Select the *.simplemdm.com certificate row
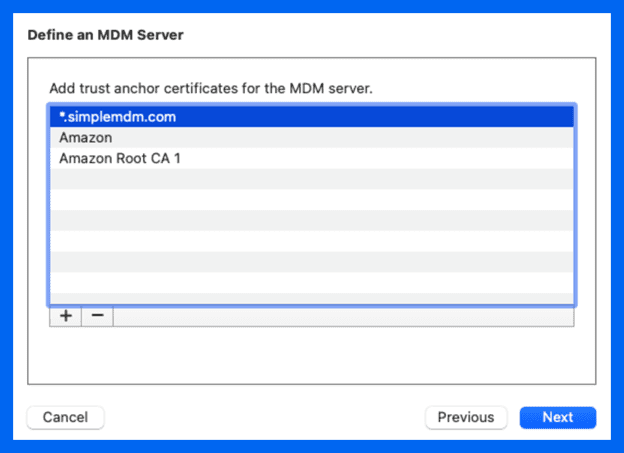This screenshot has height=453, width=624. coord(312,117)
